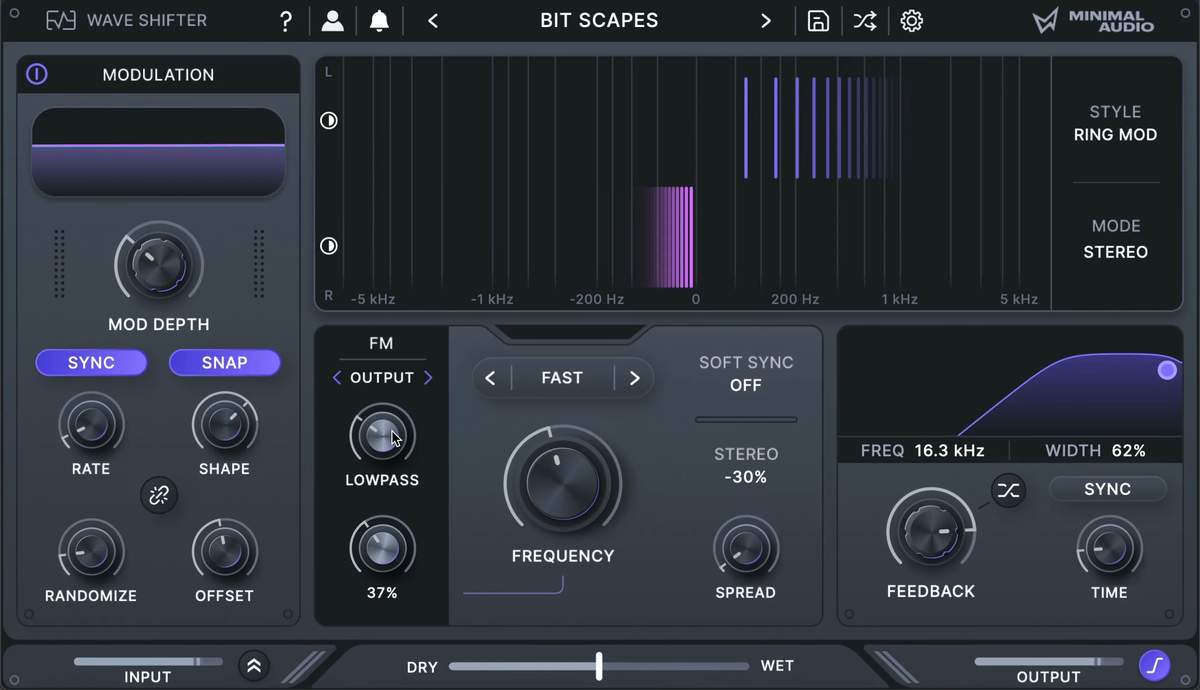This screenshot has width=1200, height=690.
Task: Select previous preset with left arrow
Action: pos(433,21)
